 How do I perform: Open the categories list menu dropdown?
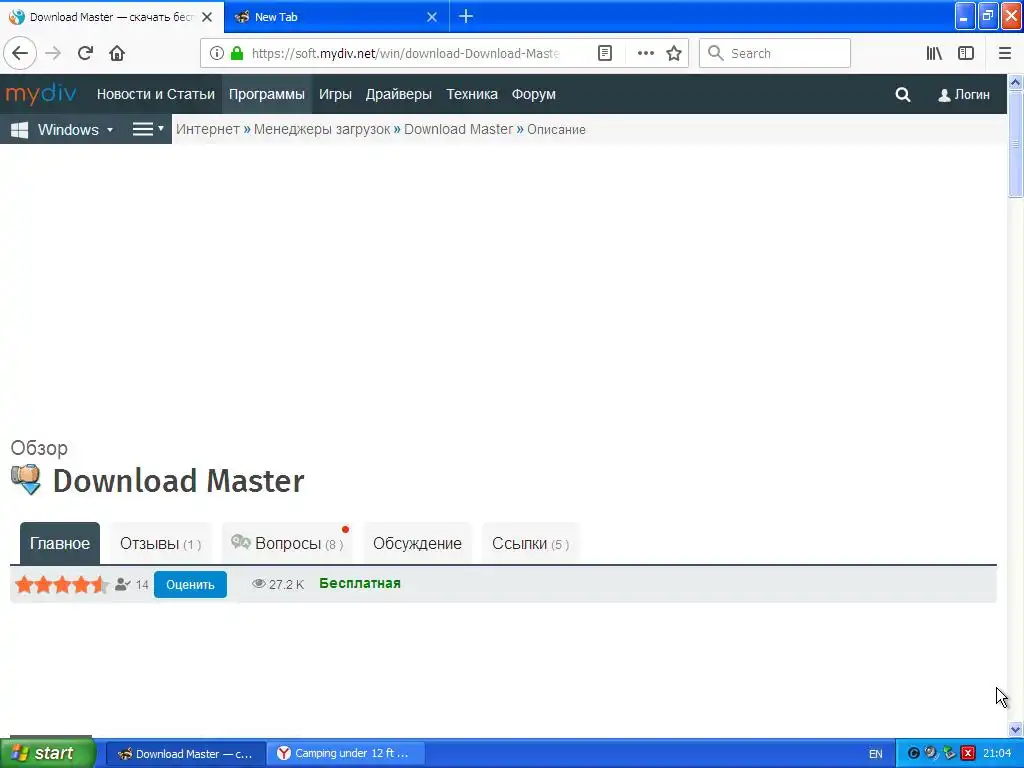pos(148,129)
